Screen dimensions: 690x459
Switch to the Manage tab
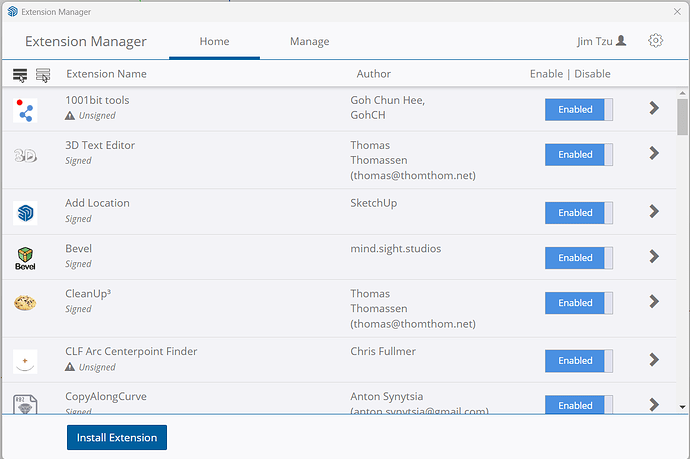[309, 42]
